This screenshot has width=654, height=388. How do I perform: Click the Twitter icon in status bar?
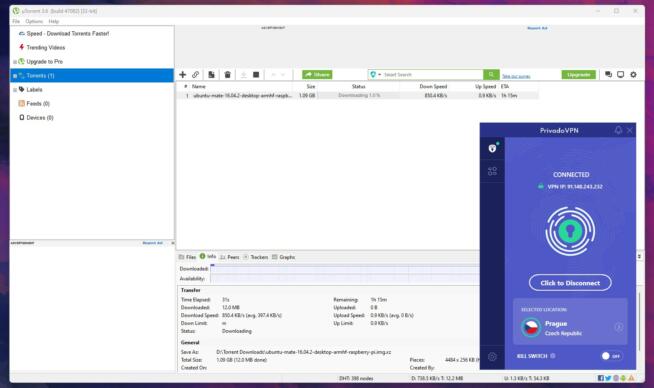[x=608, y=378]
